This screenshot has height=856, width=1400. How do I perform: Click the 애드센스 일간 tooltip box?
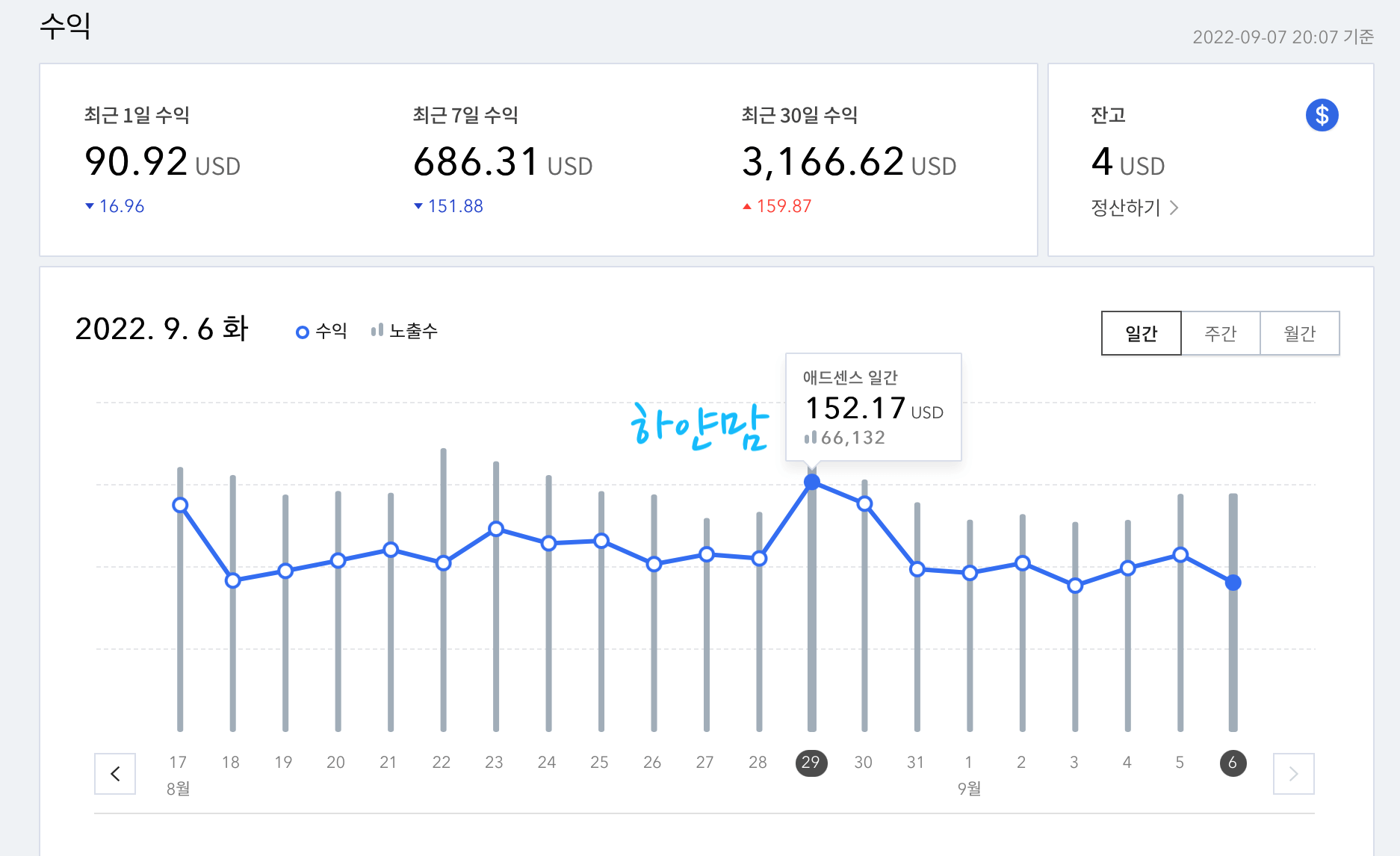873,407
